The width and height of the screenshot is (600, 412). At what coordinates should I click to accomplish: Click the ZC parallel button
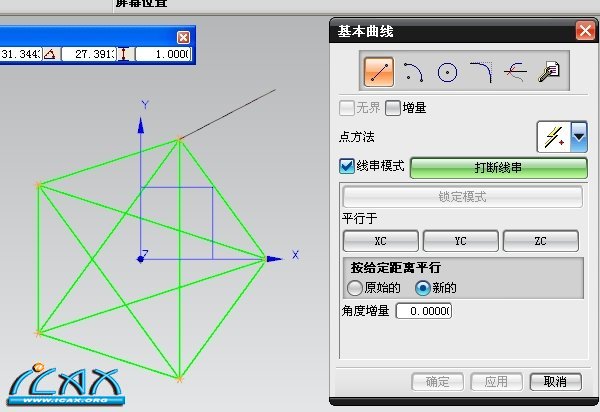[x=540, y=241]
